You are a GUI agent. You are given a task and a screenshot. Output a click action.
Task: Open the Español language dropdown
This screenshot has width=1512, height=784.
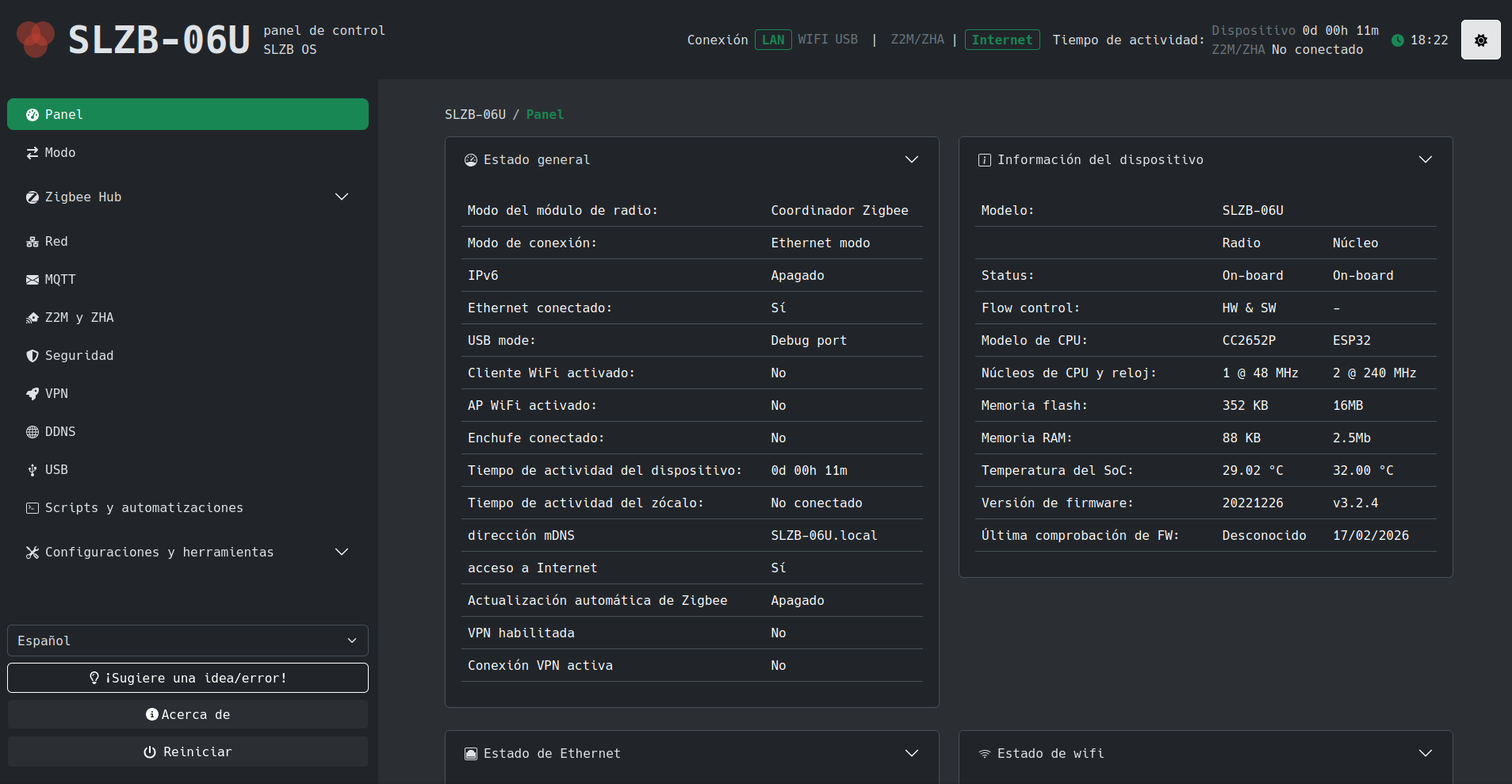187,641
